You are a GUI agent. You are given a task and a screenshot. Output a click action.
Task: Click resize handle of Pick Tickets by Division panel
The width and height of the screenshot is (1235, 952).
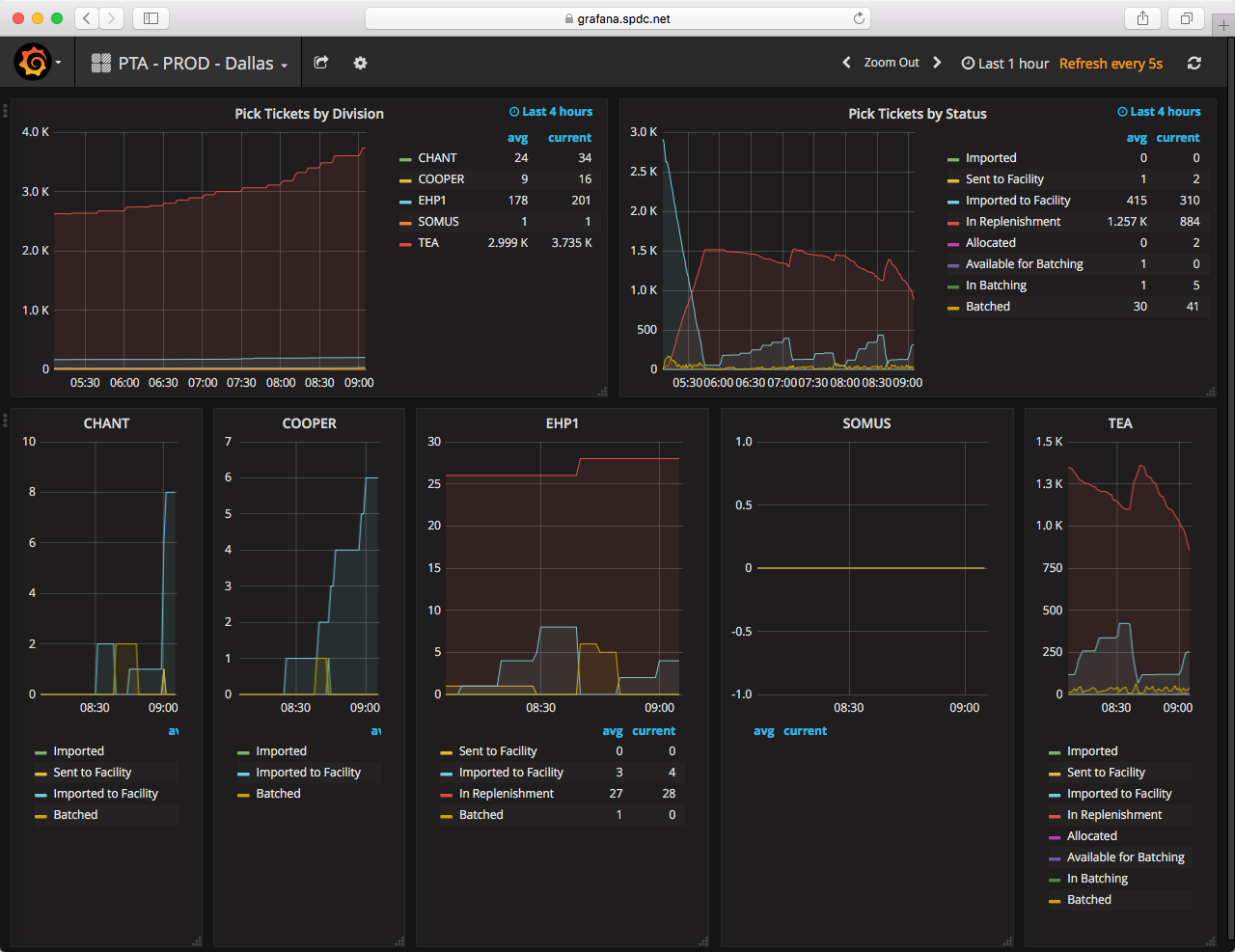pyautogui.click(x=602, y=392)
